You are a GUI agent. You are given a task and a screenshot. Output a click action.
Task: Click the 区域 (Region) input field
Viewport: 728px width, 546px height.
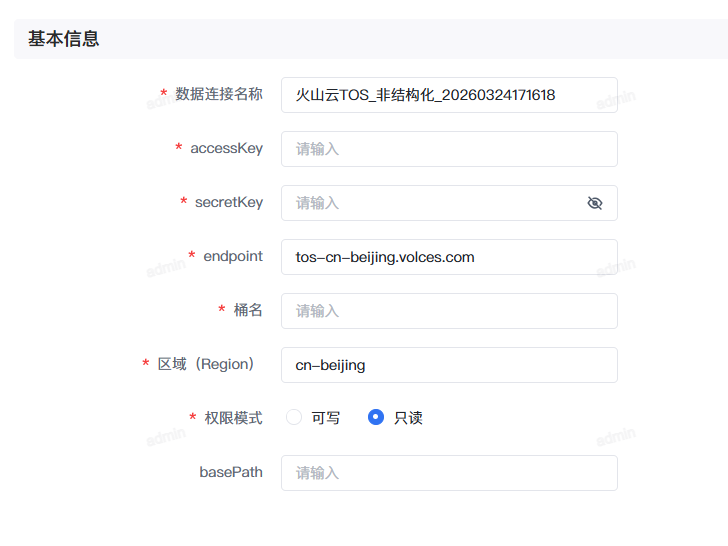click(449, 365)
